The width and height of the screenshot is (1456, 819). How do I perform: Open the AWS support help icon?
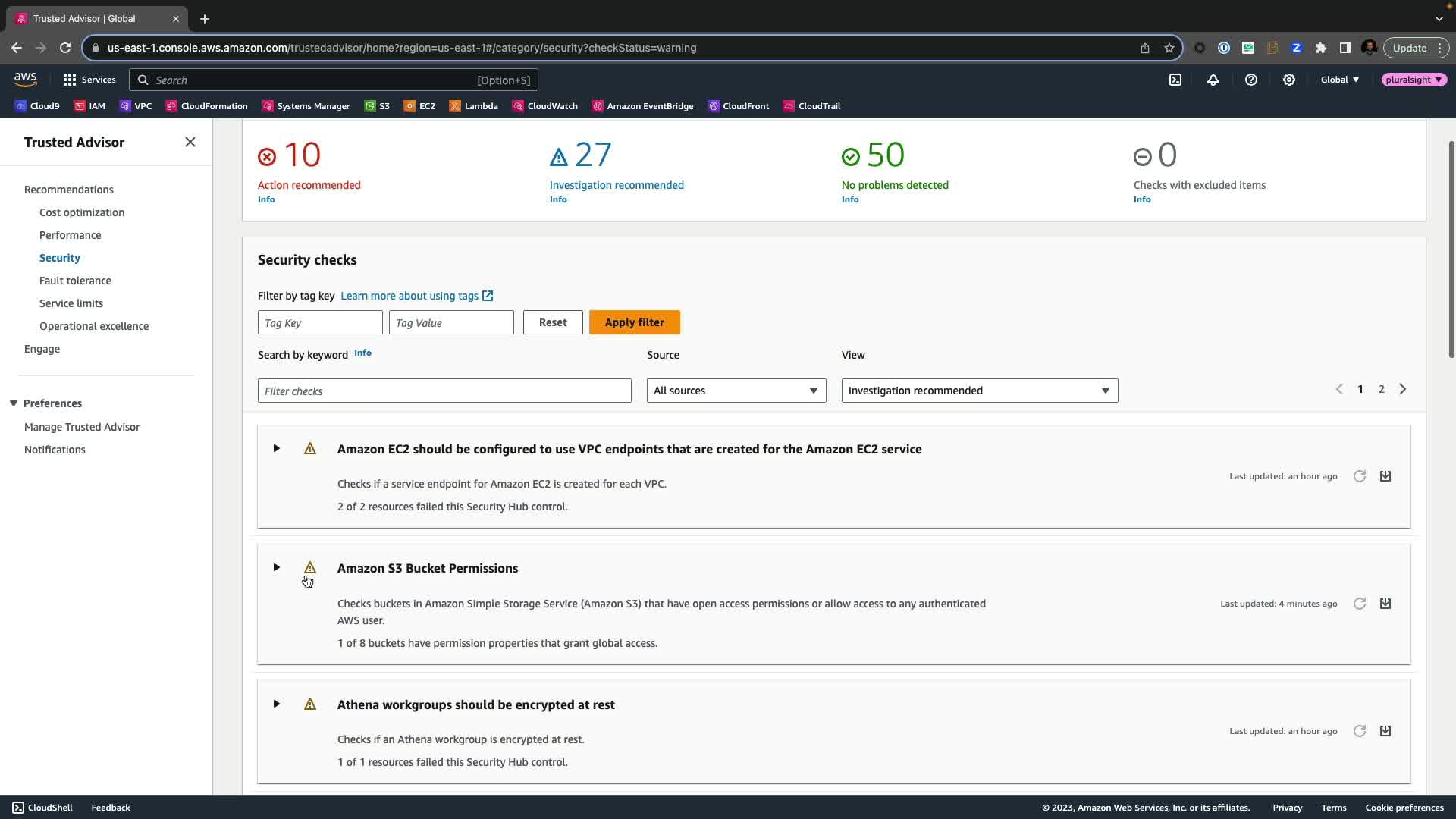pyautogui.click(x=1250, y=80)
